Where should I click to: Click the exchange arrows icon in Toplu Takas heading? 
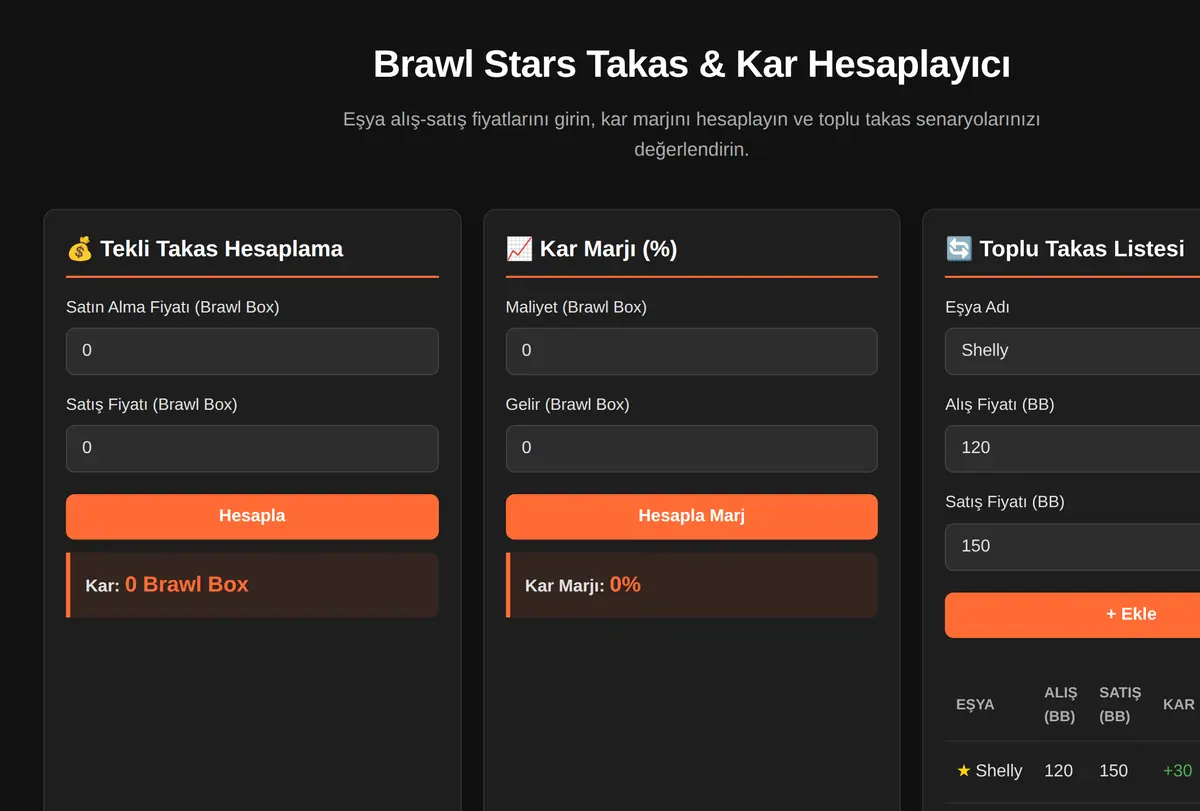(x=958, y=248)
